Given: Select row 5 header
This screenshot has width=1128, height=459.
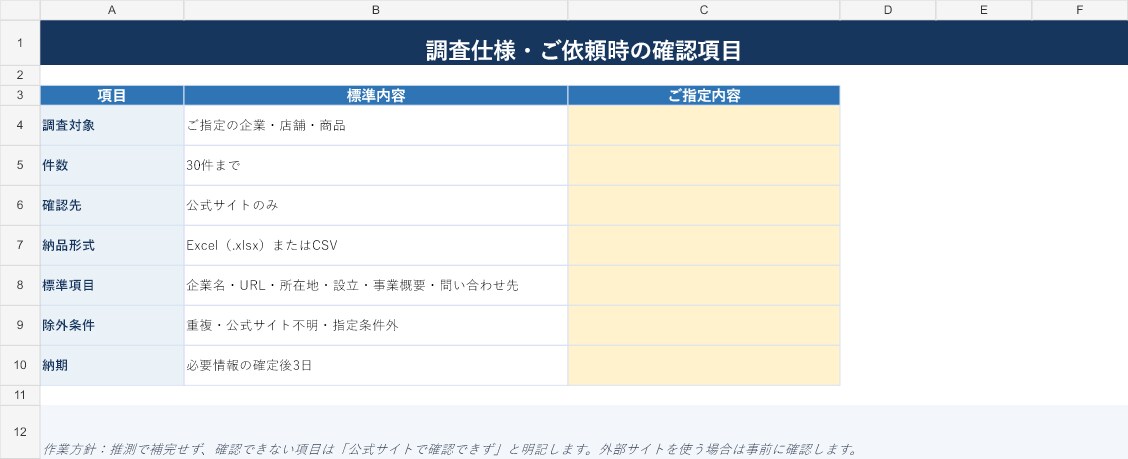Looking at the screenshot, I should [x=19, y=165].
